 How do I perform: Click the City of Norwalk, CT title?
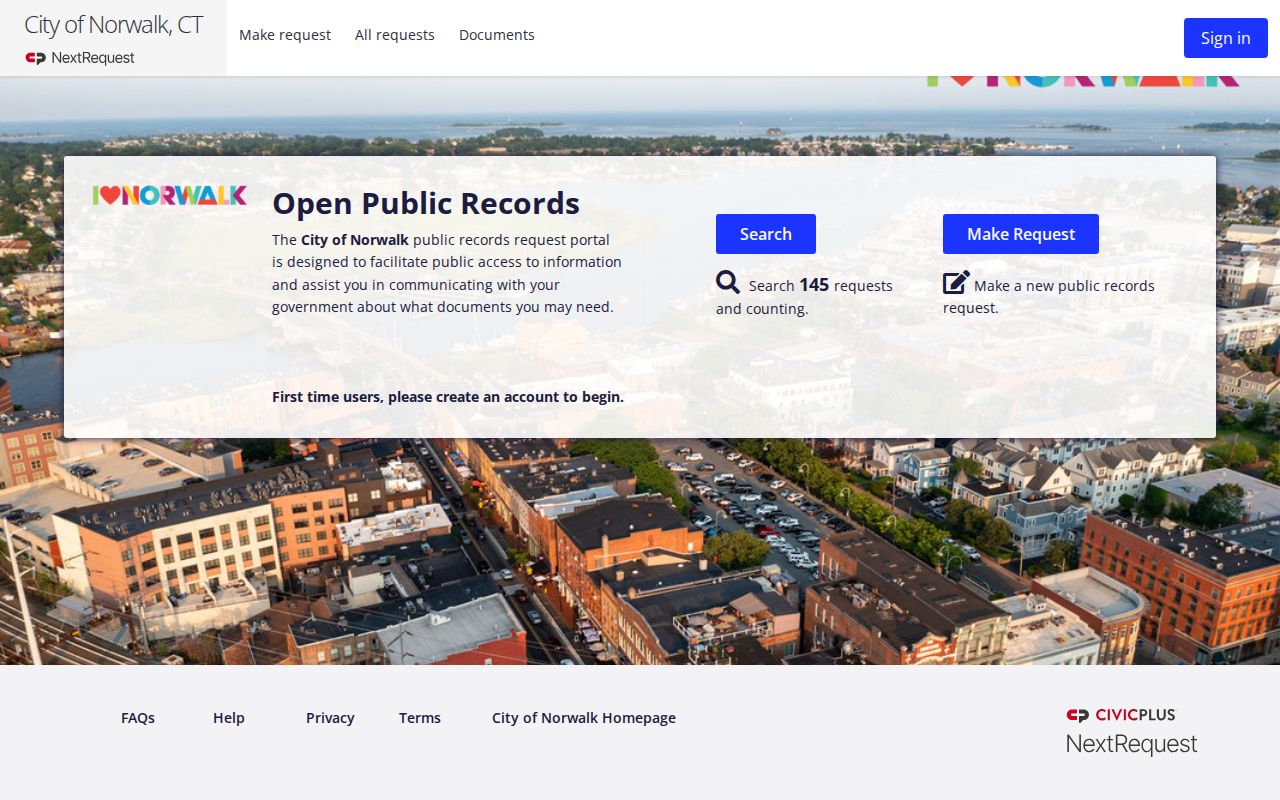114,25
